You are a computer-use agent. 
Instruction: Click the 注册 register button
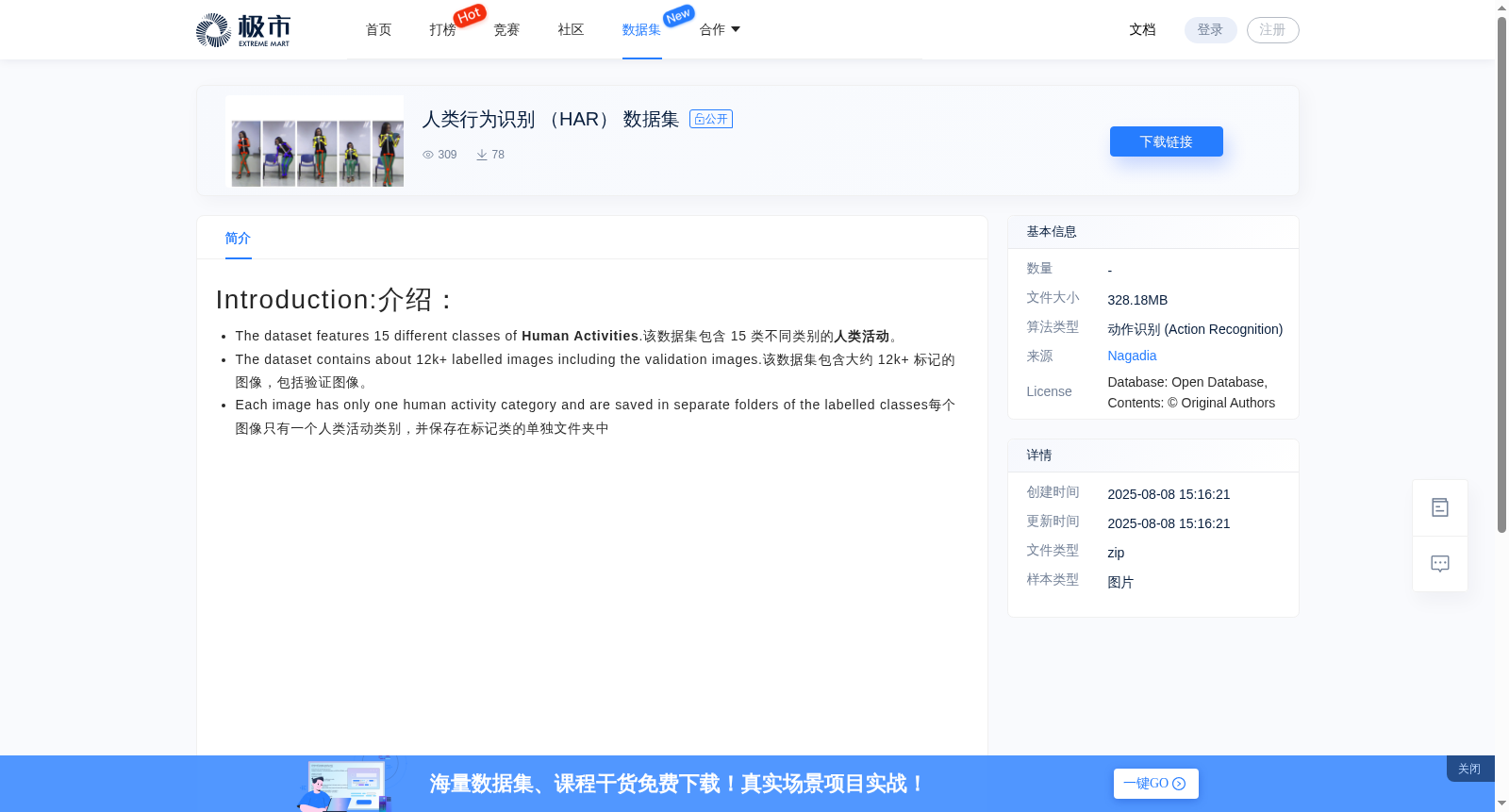[x=1272, y=30]
